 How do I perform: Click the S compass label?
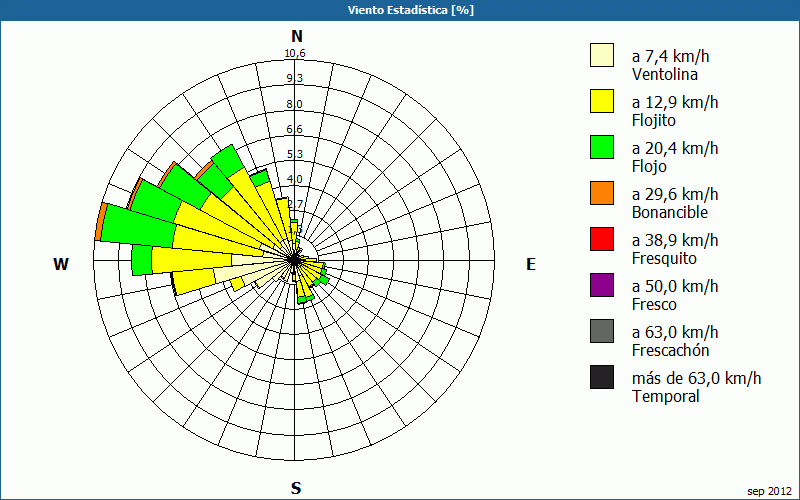click(296, 488)
